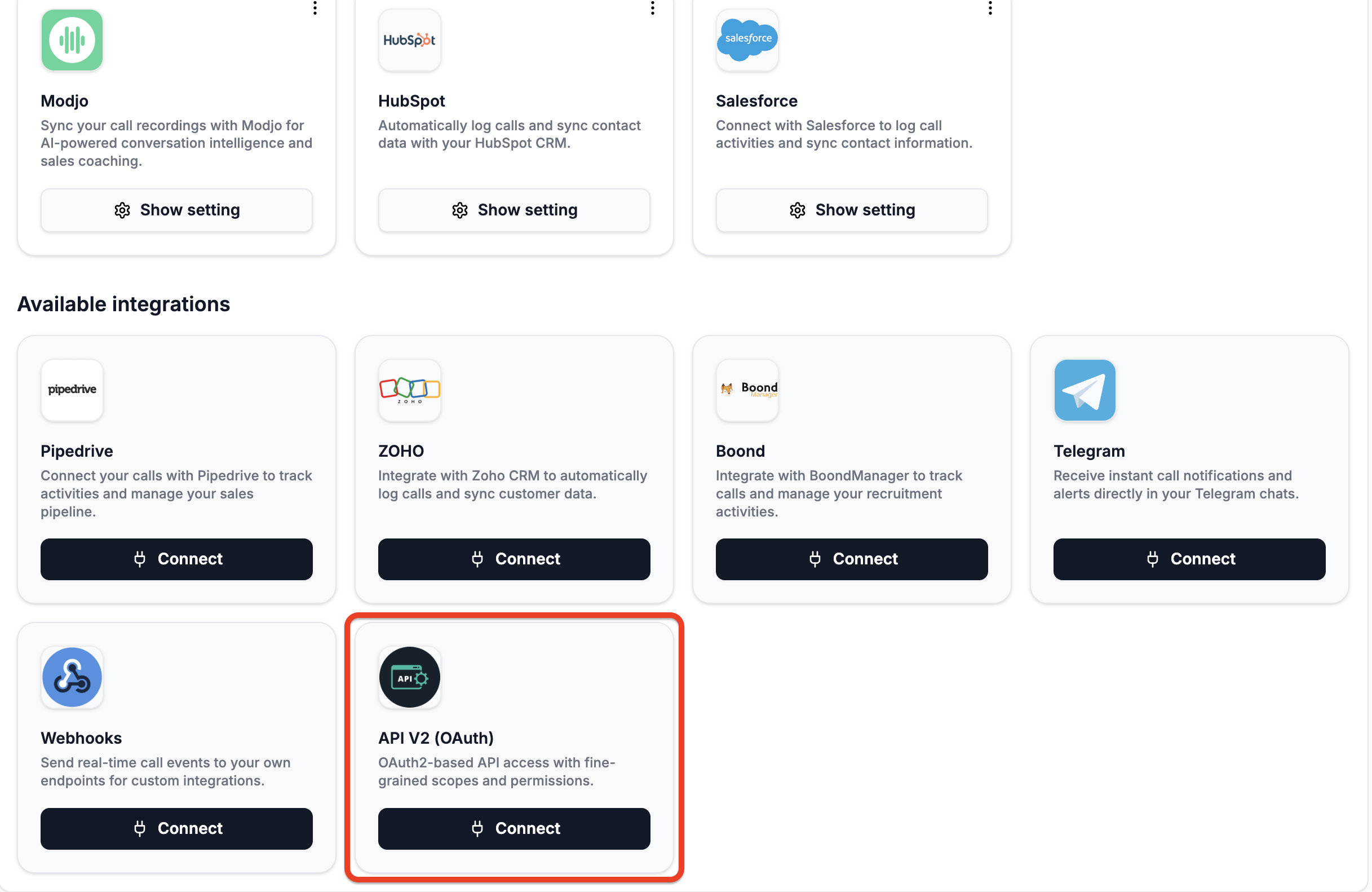Select the Pipedrive integration icon
Screen dimensions: 1372x892
72,390
